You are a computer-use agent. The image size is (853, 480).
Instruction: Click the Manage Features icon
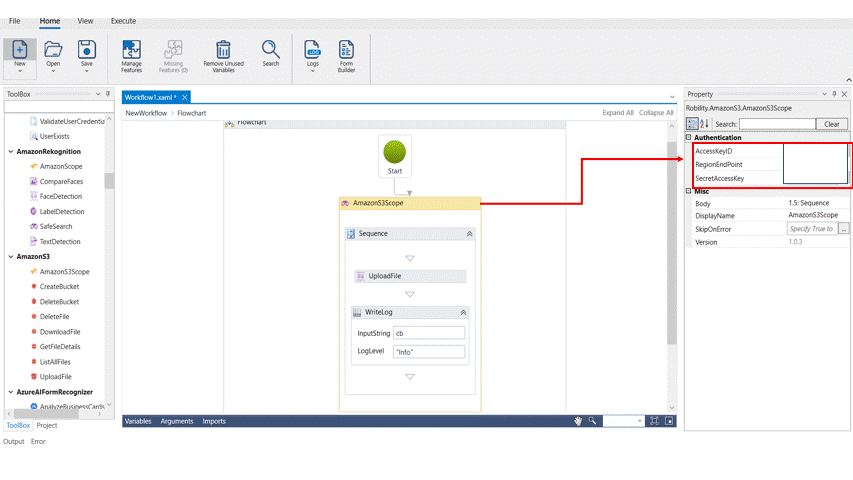[x=131, y=50]
